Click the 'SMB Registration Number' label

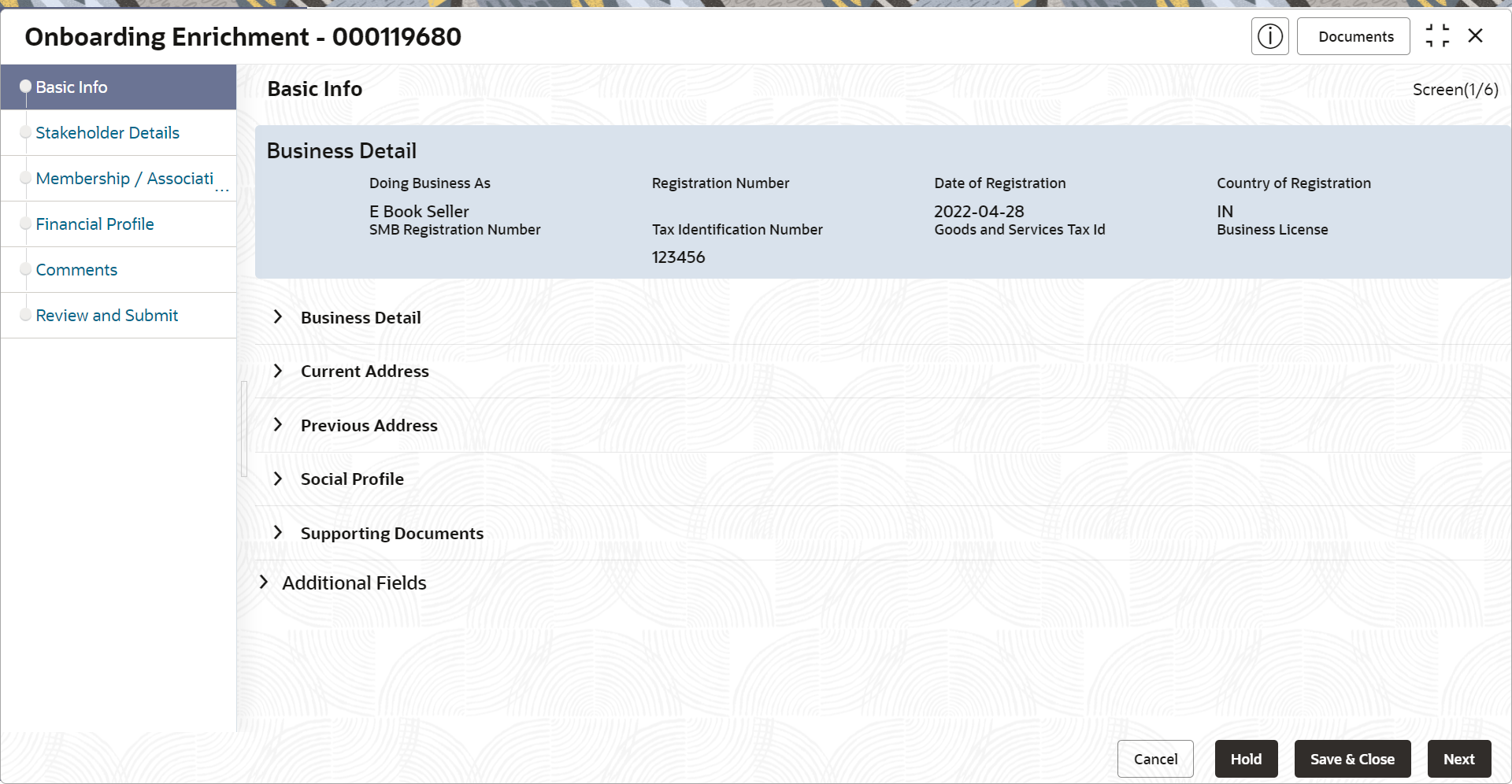pyautogui.click(x=455, y=230)
